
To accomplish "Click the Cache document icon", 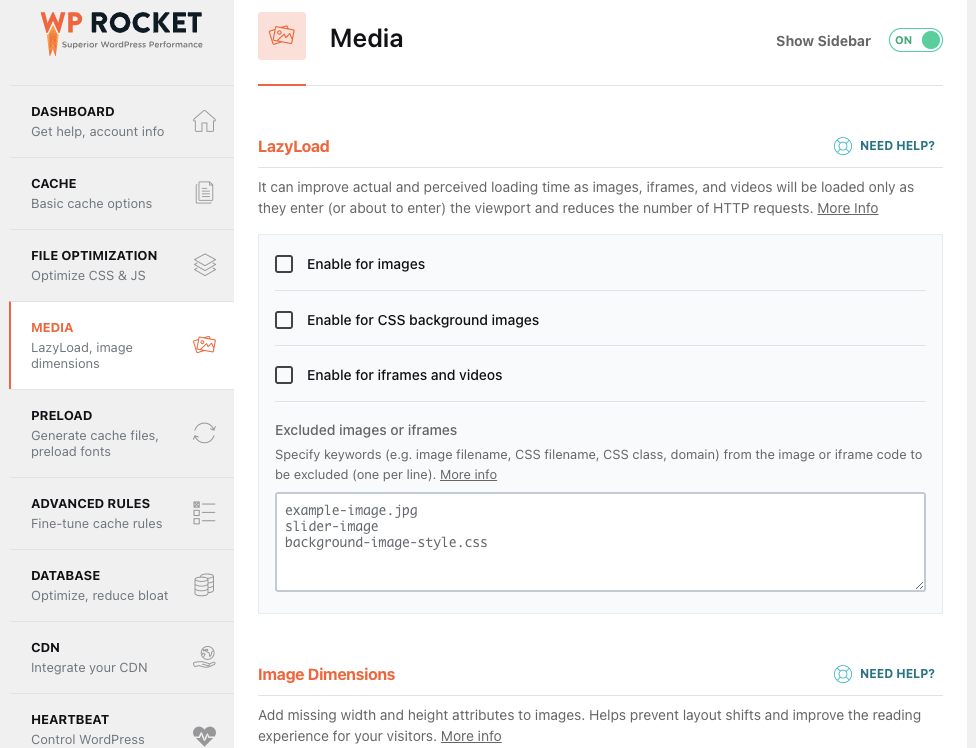I will [x=204, y=193].
